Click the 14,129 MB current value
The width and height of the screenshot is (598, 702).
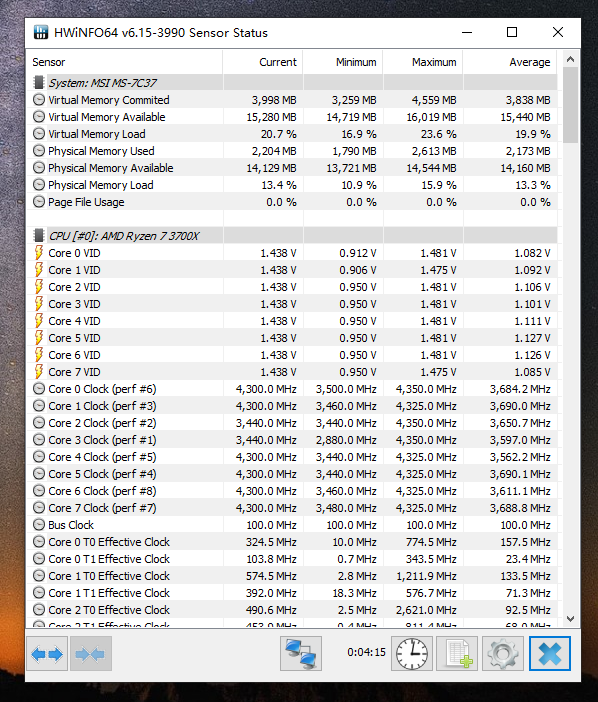click(271, 168)
